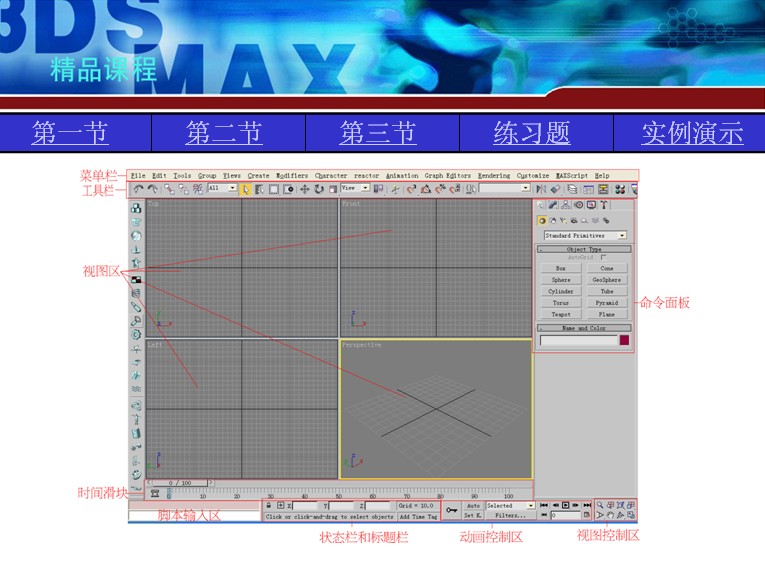Collapse the Name and Color rollout

coord(584,328)
